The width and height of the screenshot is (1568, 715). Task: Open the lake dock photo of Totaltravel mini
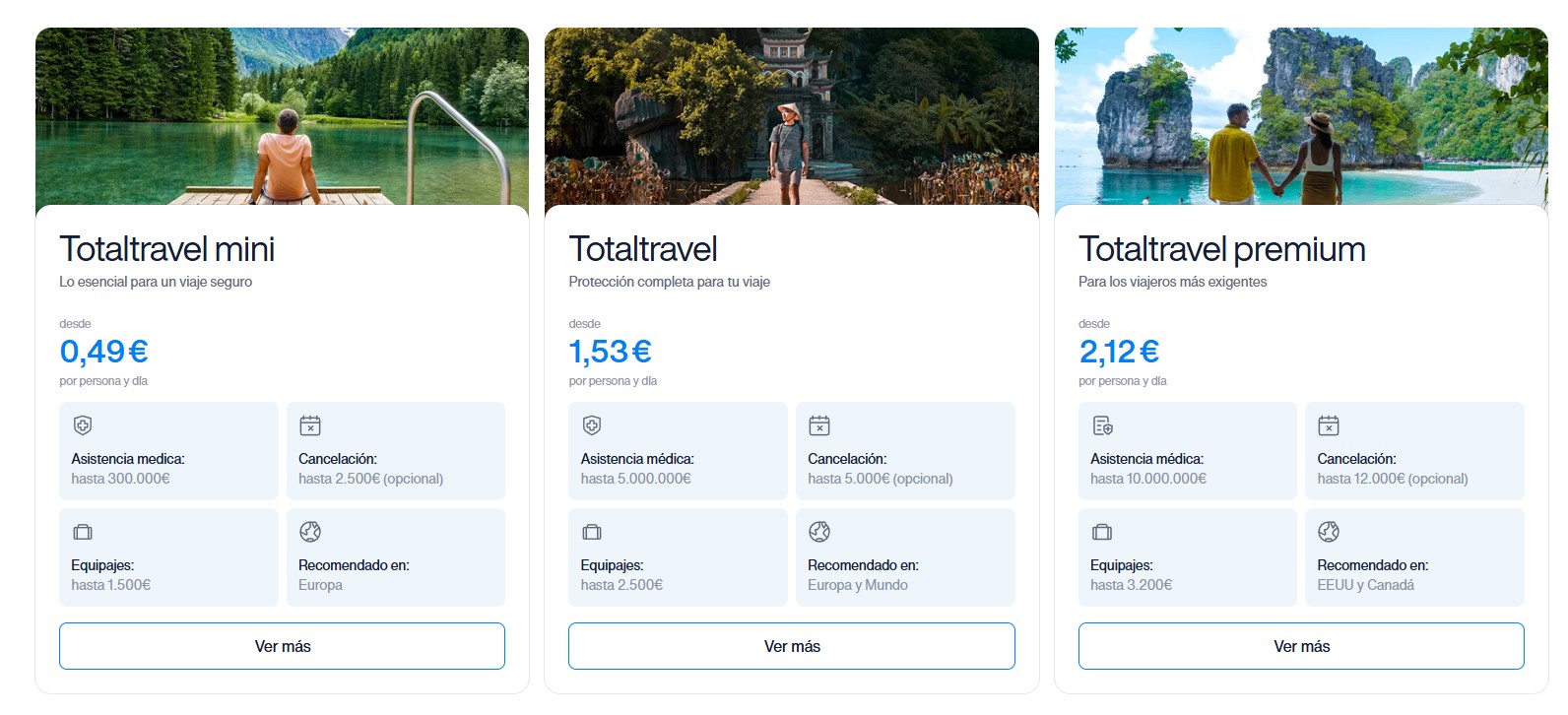pyautogui.click(x=282, y=116)
